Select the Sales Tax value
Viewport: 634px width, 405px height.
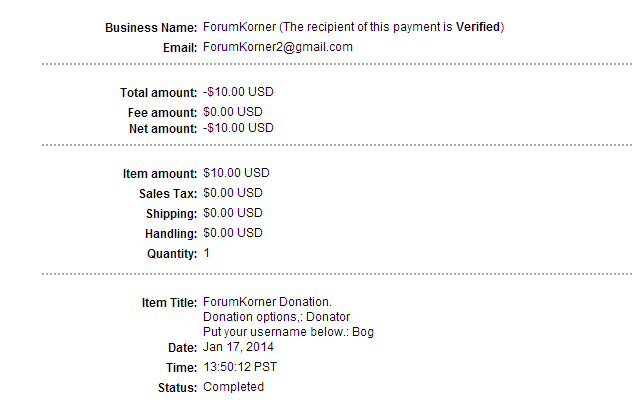[x=232, y=193]
